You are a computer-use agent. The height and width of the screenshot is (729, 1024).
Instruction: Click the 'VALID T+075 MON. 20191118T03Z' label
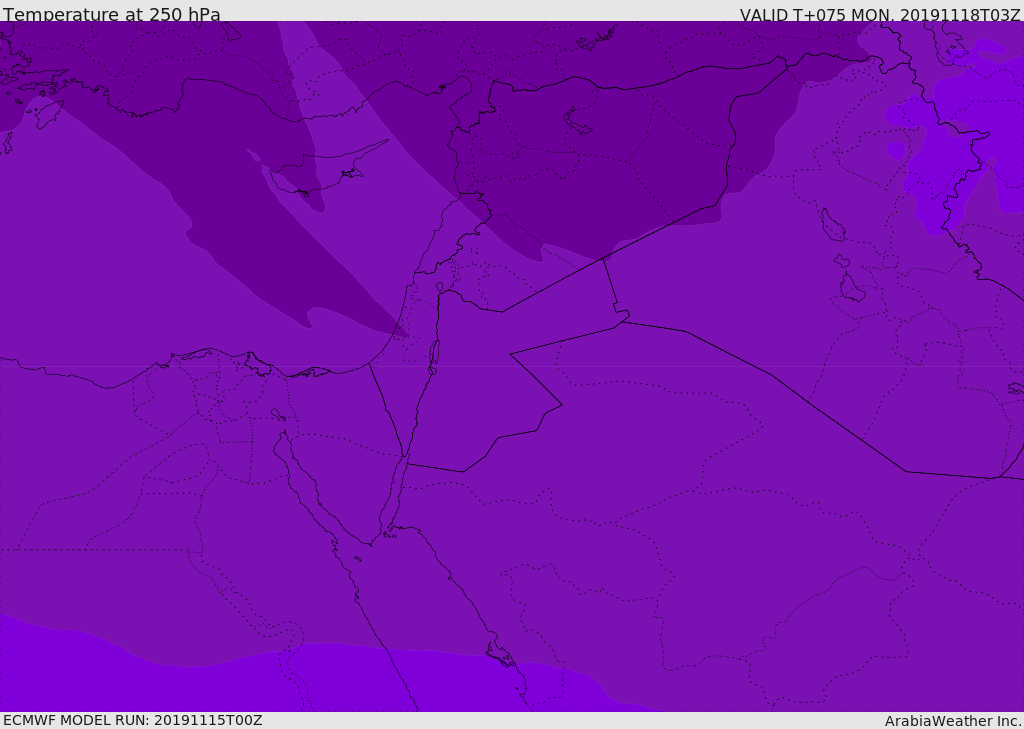click(x=880, y=14)
